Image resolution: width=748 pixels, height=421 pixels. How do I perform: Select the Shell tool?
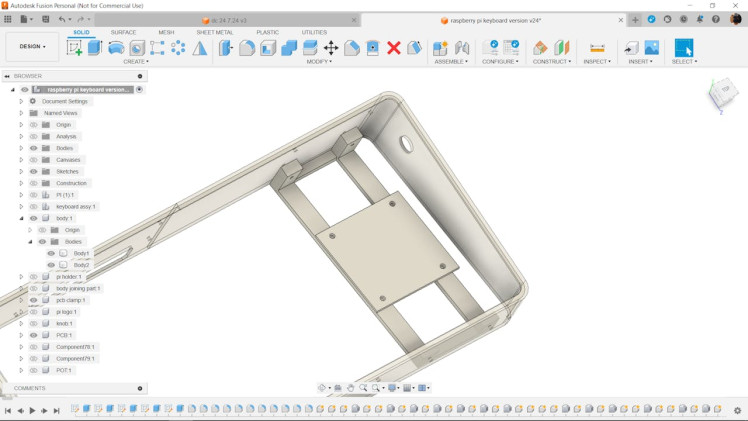pos(268,48)
